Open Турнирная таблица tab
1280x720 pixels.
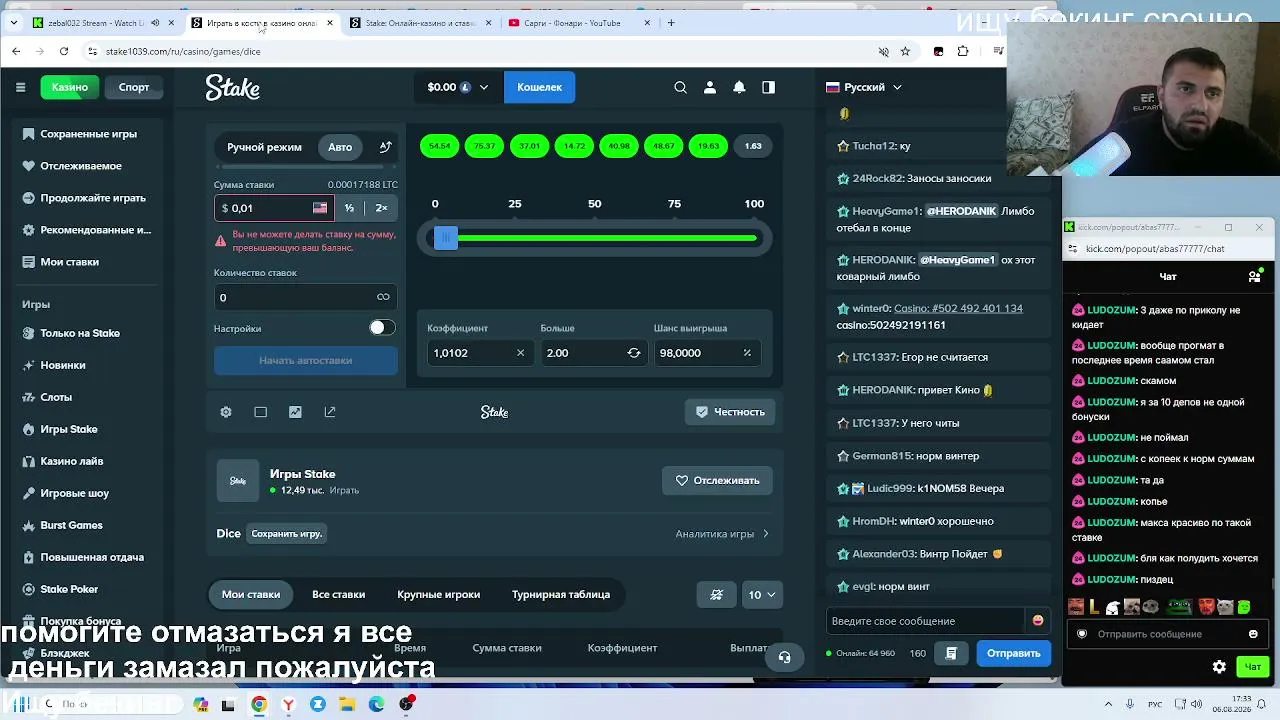561,594
